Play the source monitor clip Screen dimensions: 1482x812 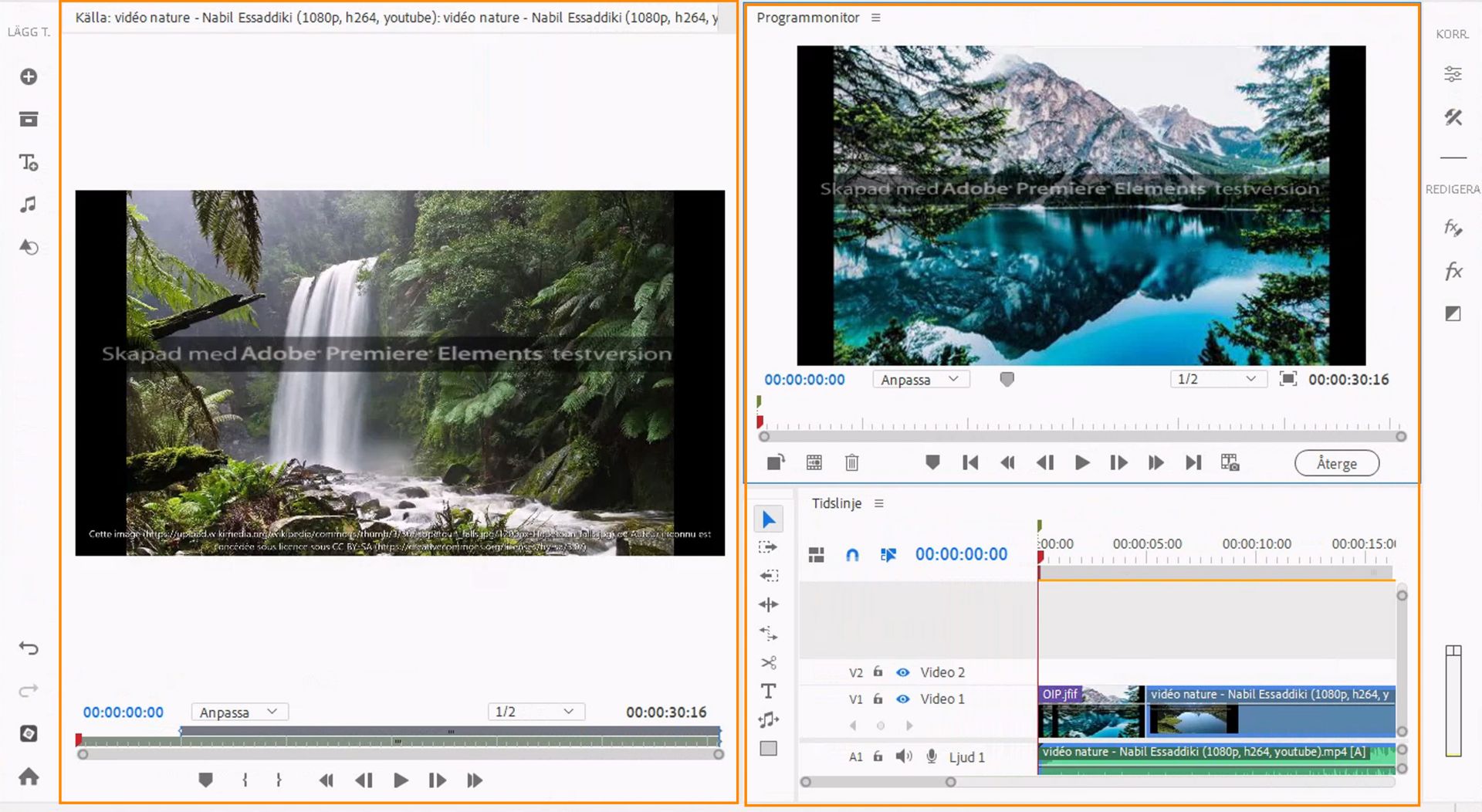pyautogui.click(x=401, y=780)
